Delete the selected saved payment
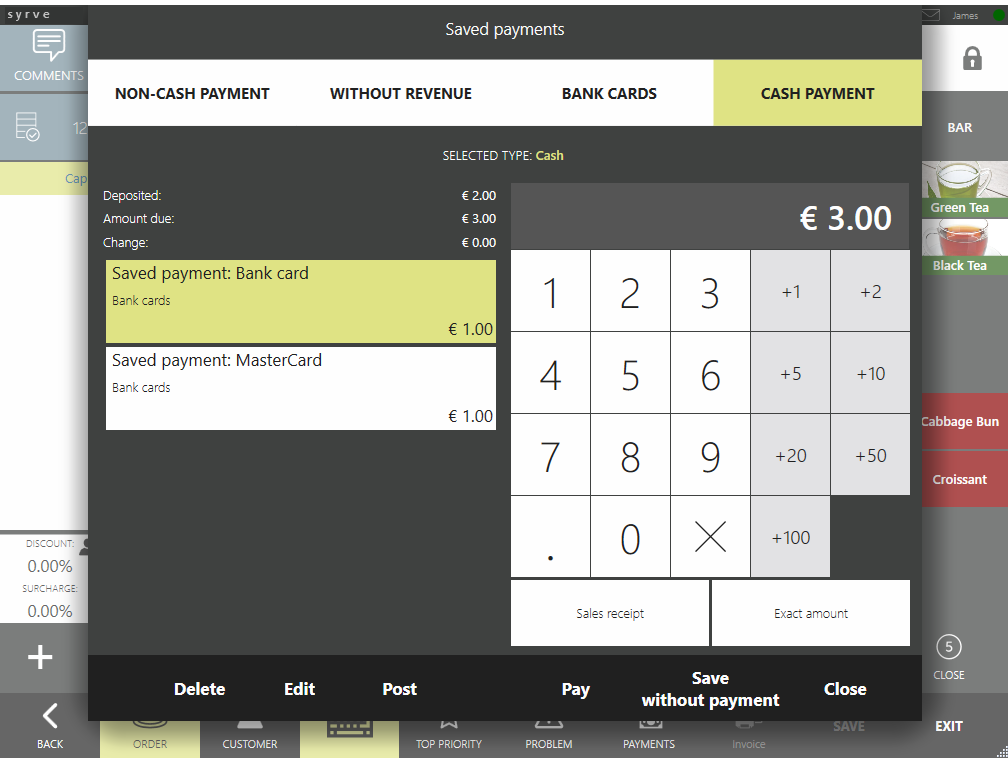Viewport: 1008px width, 758px height. 199,689
